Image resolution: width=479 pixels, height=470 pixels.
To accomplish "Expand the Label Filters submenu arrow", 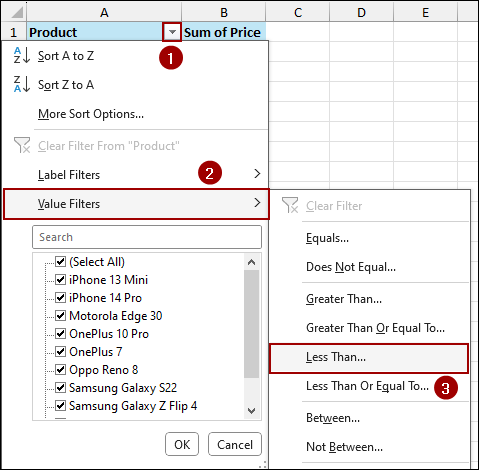I will [257, 174].
